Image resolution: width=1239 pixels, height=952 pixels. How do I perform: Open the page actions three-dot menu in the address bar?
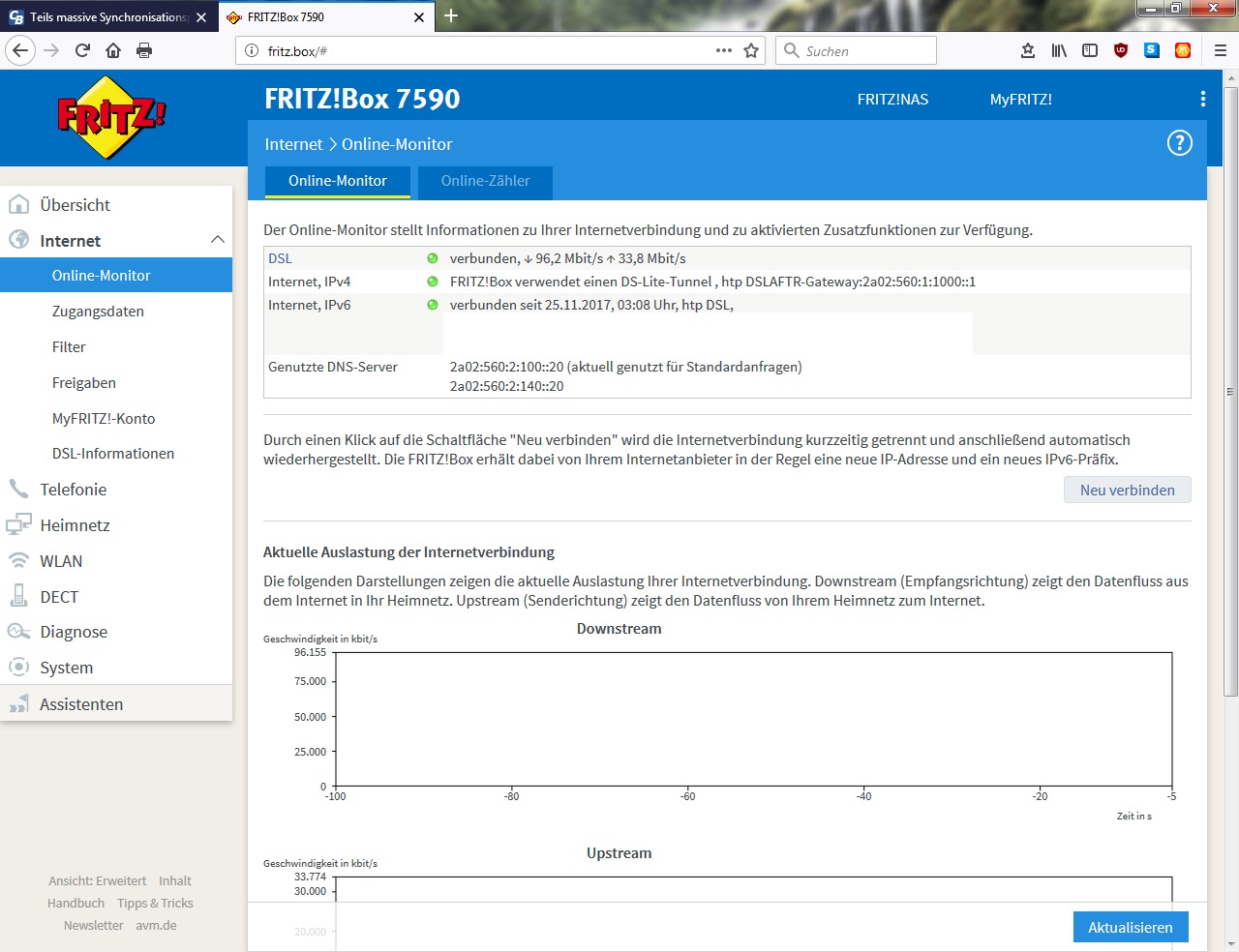coord(724,50)
